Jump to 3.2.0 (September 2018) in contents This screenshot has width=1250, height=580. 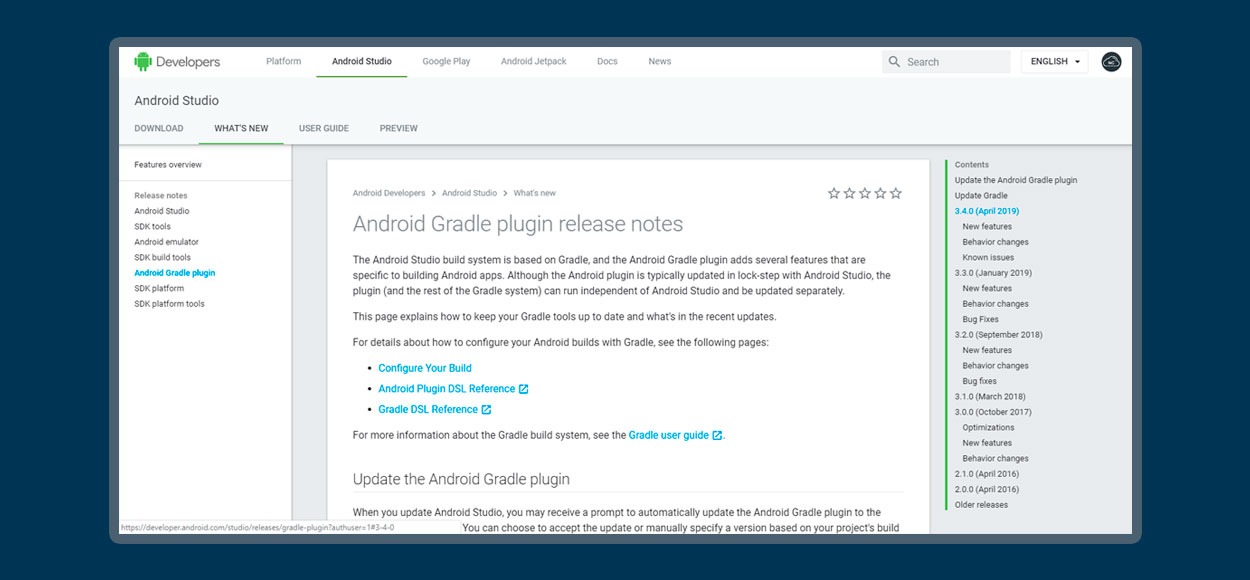point(999,335)
